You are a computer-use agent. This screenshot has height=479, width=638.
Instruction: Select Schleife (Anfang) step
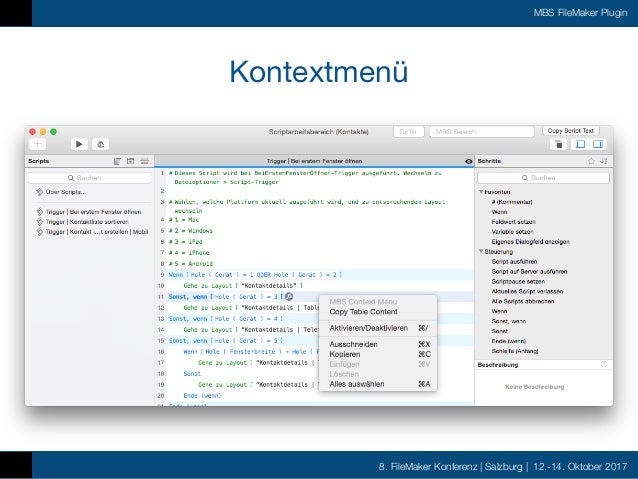[515, 351]
